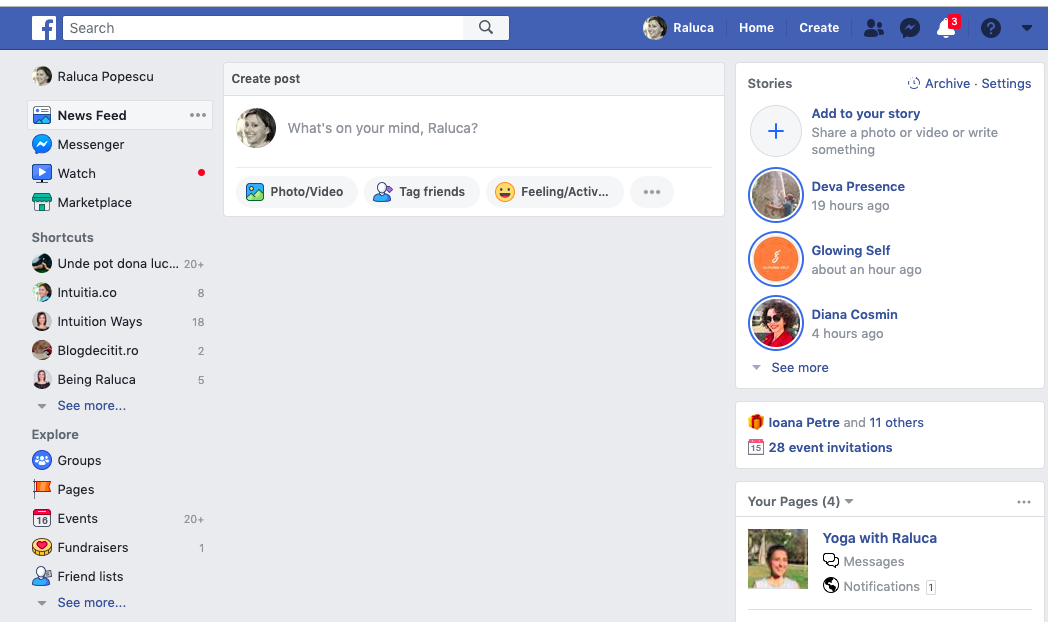
Task: Open Glowing Self story name link
Action: point(851,251)
